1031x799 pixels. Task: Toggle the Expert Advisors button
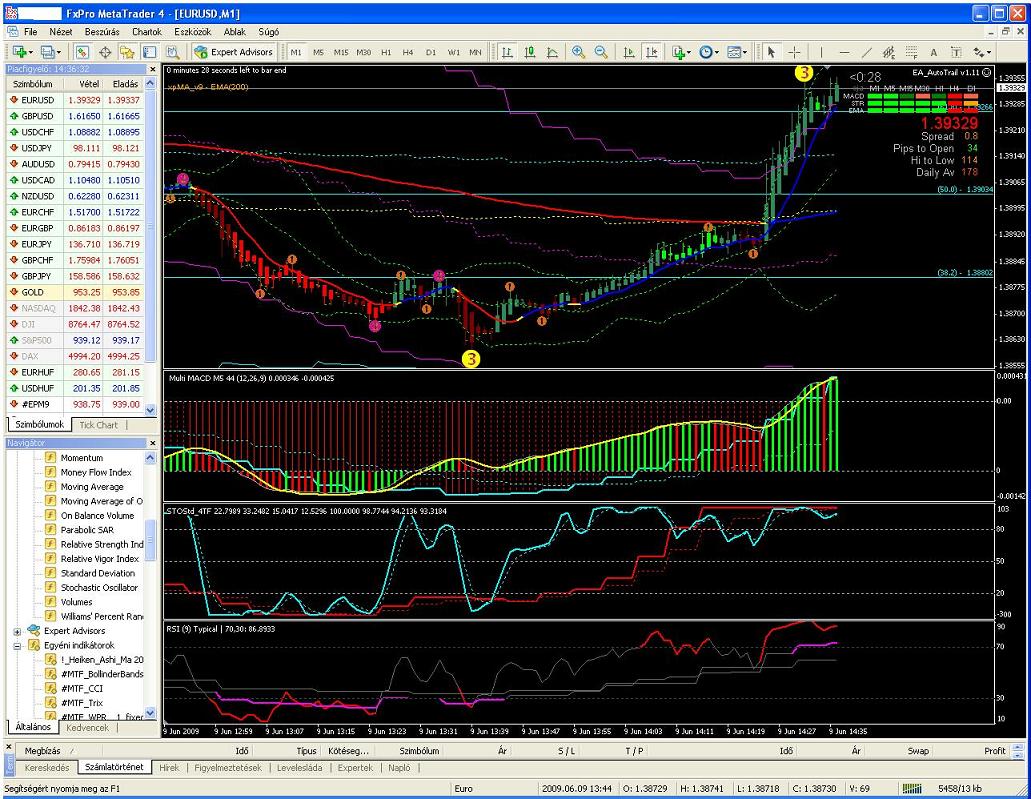click(233, 52)
